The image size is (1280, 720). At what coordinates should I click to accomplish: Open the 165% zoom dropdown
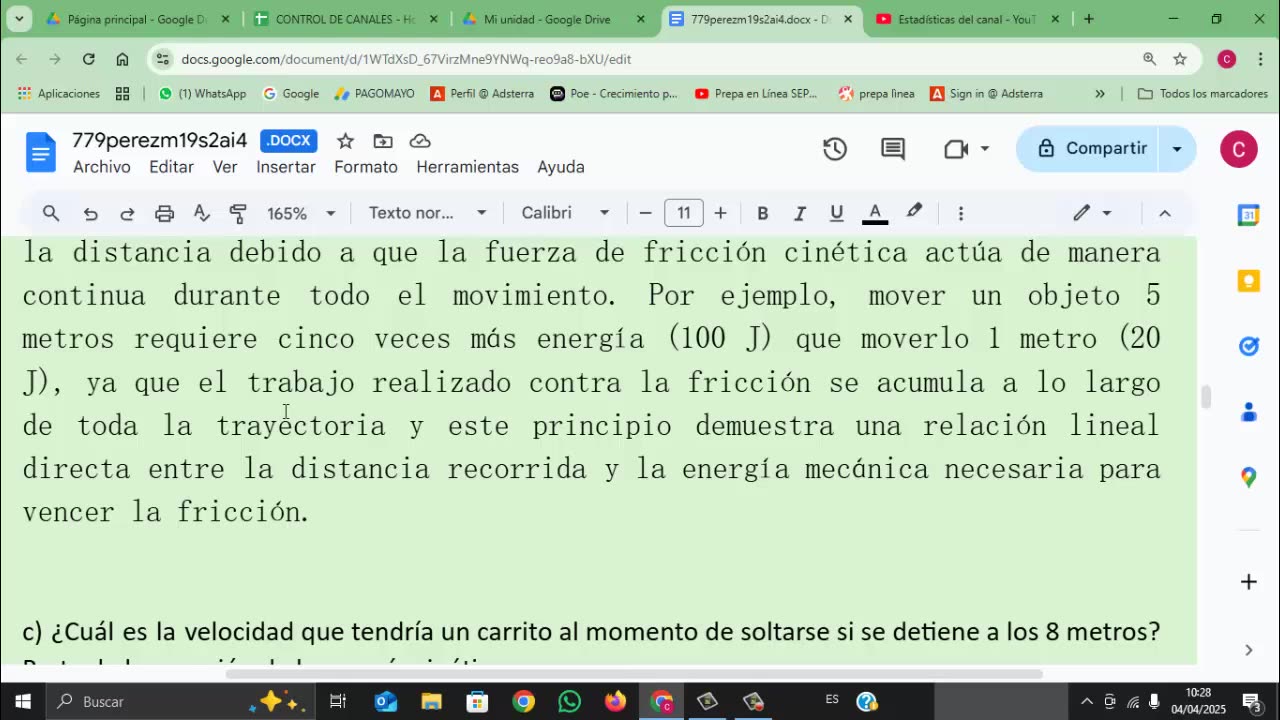click(301, 213)
